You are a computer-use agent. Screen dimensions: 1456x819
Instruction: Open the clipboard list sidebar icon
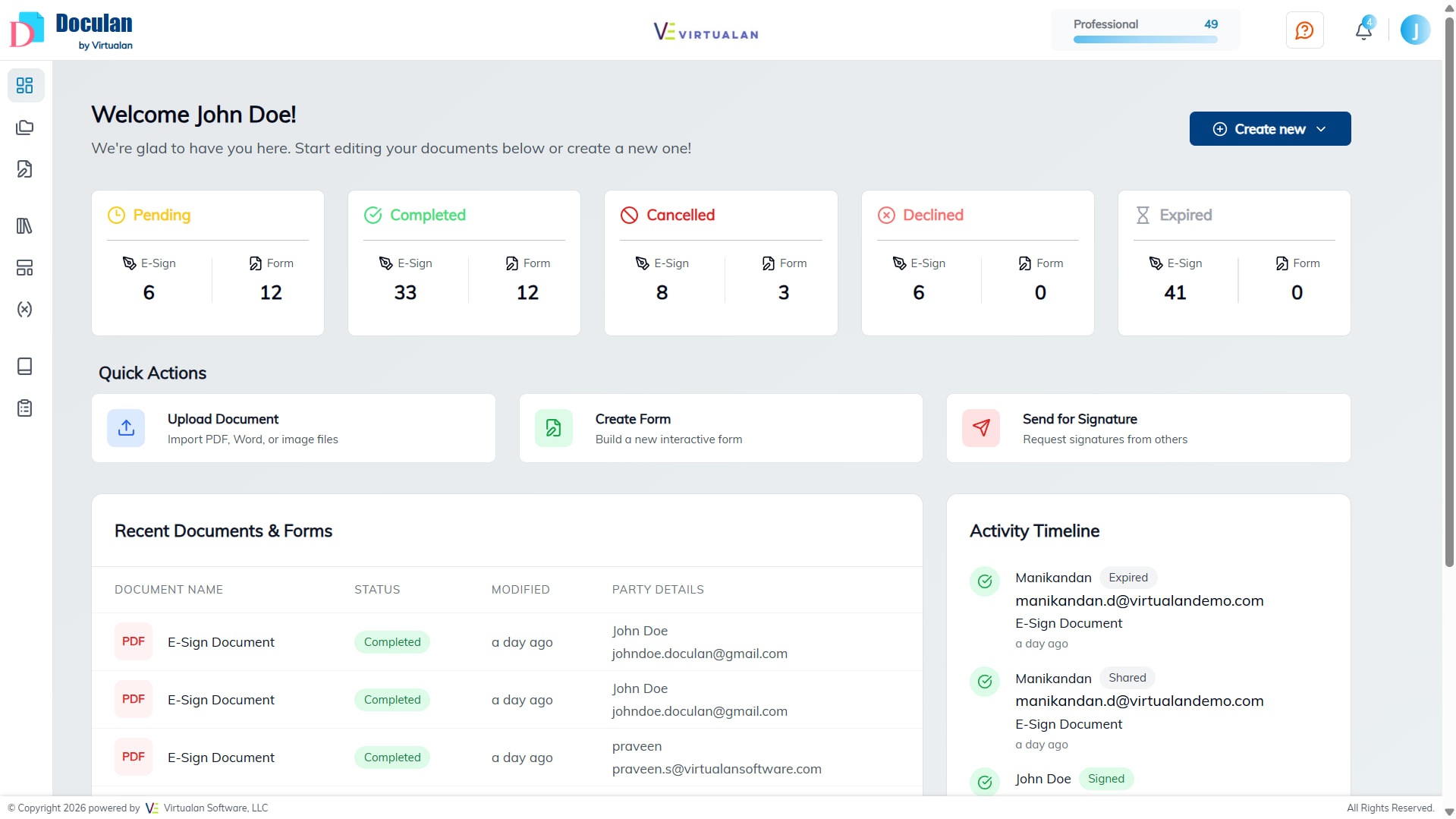[25, 408]
